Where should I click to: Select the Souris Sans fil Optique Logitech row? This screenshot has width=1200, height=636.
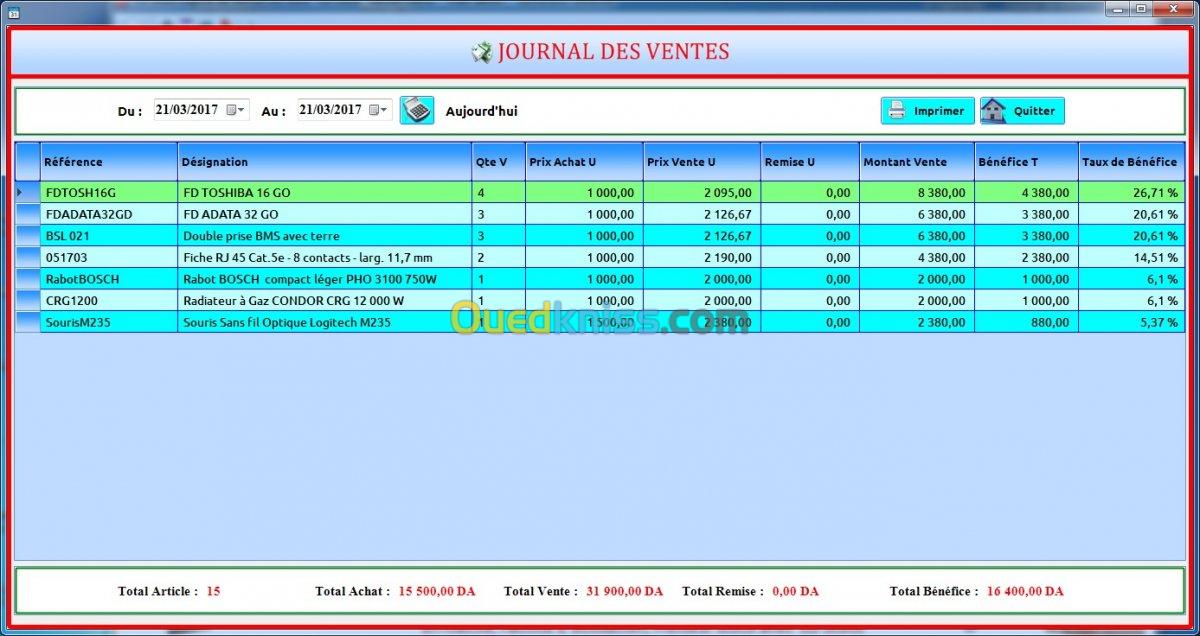(x=600, y=322)
